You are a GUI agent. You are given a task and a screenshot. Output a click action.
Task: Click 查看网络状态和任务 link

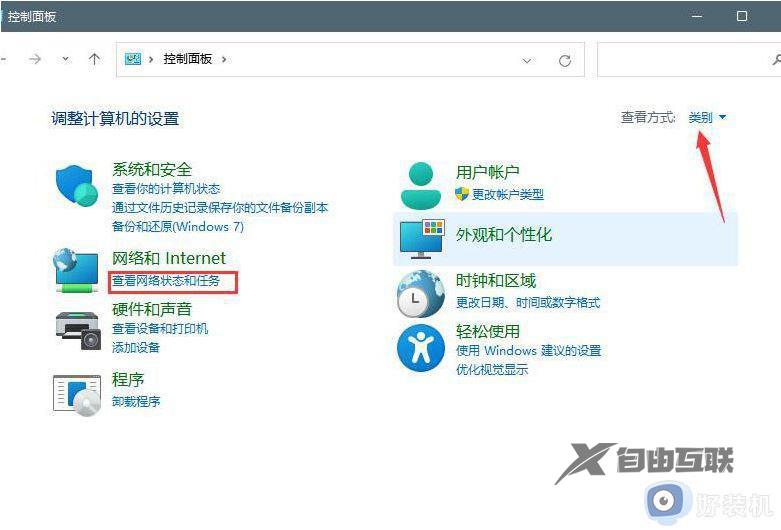pos(166,281)
